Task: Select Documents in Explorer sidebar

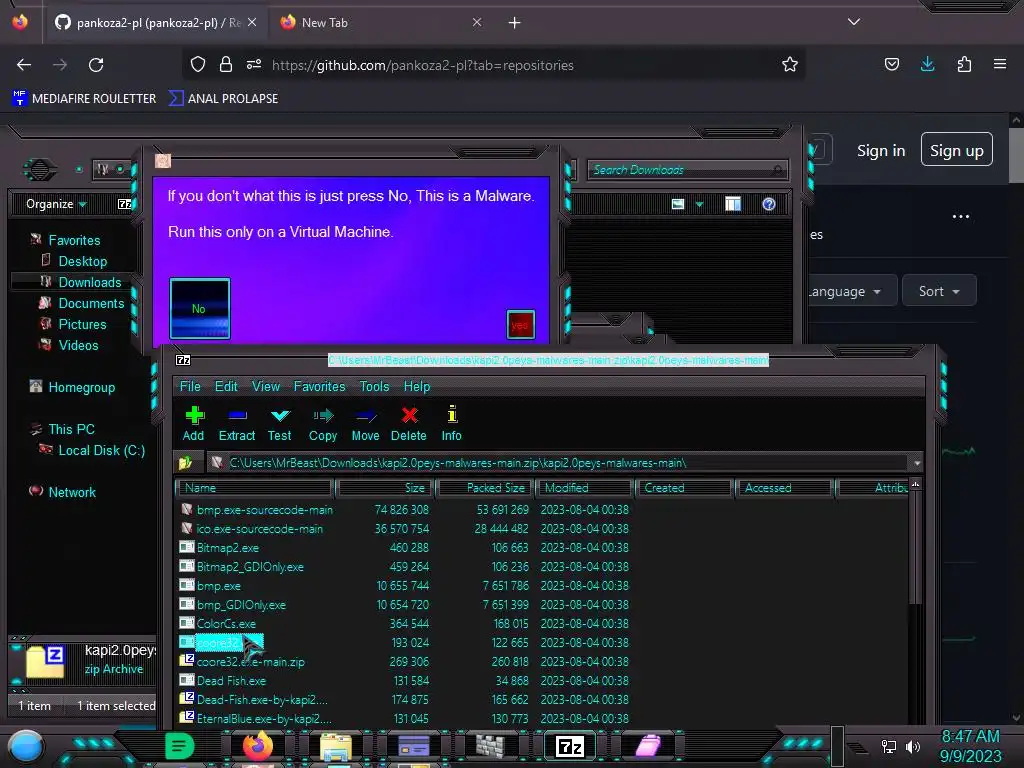Action: coord(91,303)
